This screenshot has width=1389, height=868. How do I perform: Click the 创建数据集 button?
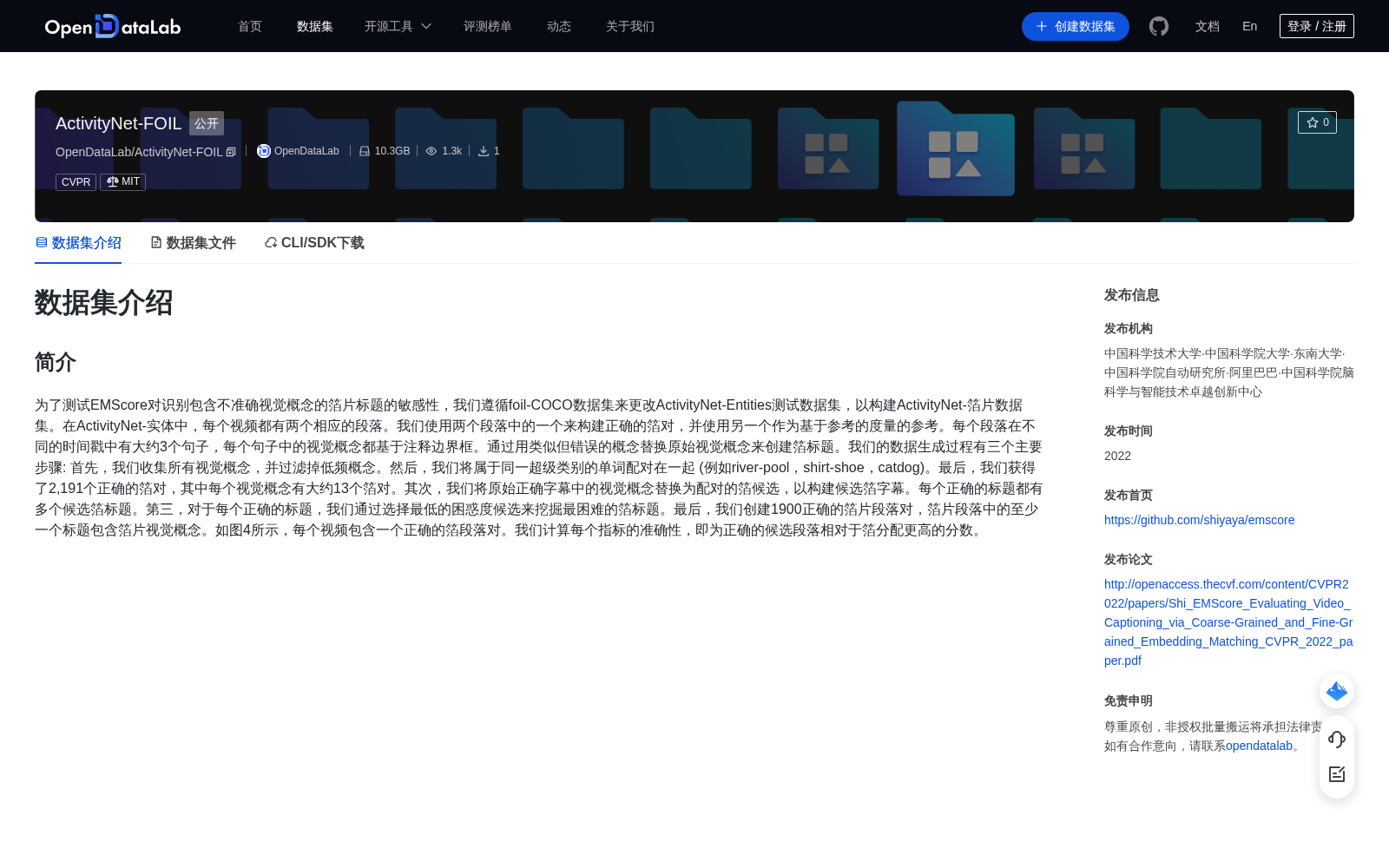coord(1076,26)
